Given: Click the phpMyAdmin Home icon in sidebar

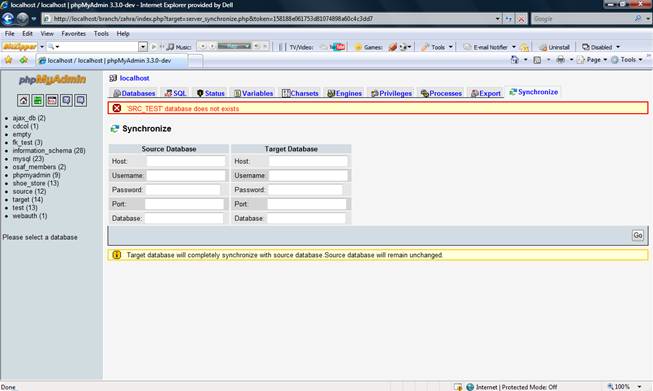Looking at the screenshot, I should (23, 100).
